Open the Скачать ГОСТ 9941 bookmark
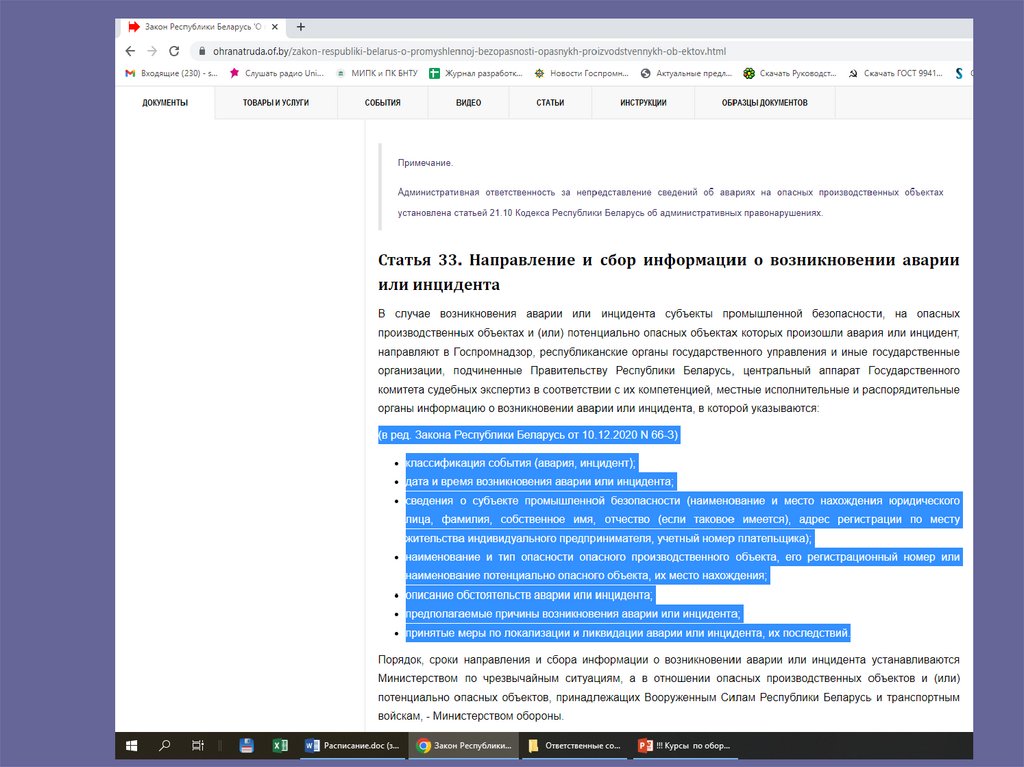 tap(895, 73)
